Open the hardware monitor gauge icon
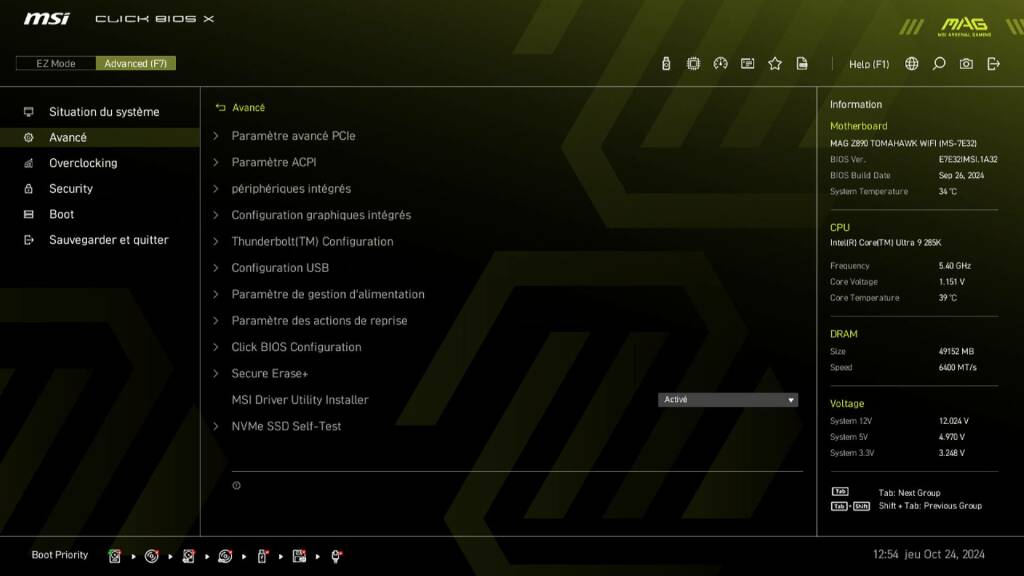 click(x=720, y=64)
